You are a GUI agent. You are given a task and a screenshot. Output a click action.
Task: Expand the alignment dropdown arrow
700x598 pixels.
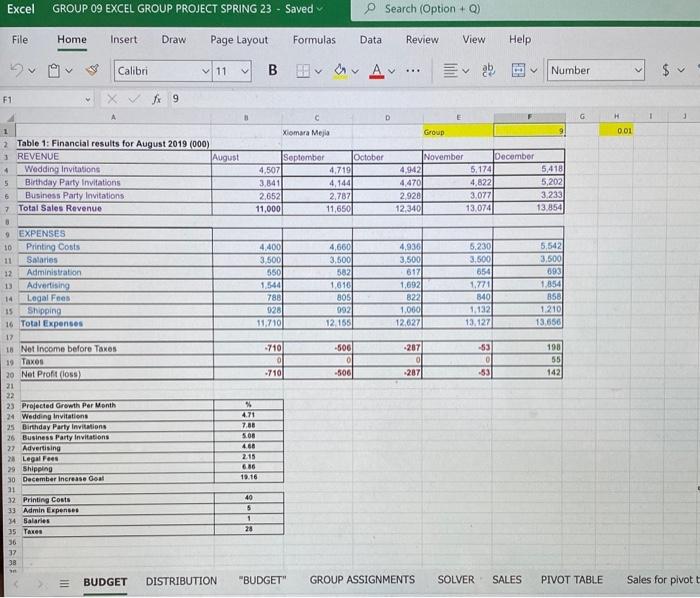(466, 71)
